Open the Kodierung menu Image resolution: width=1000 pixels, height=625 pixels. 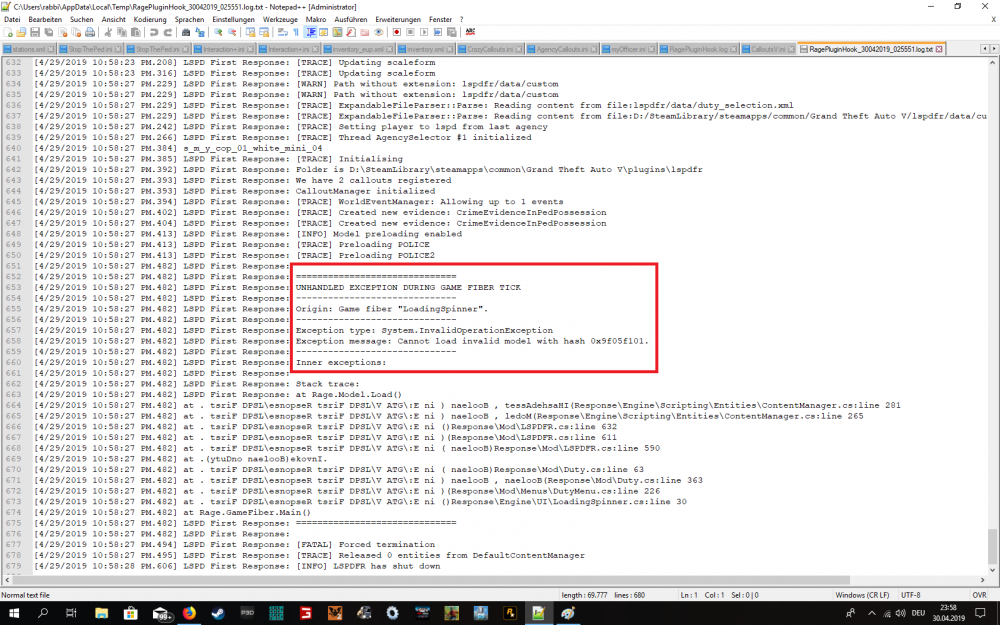coord(150,20)
